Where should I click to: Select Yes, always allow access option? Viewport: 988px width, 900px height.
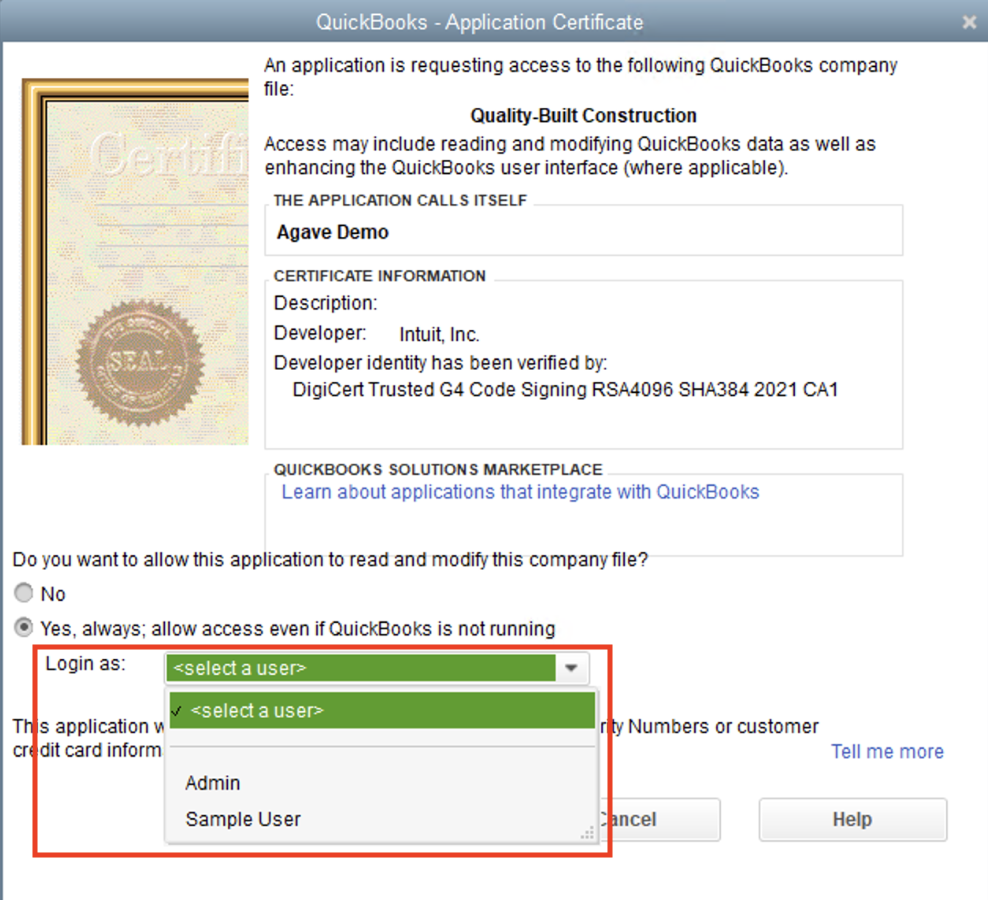(x=23, y=628)
